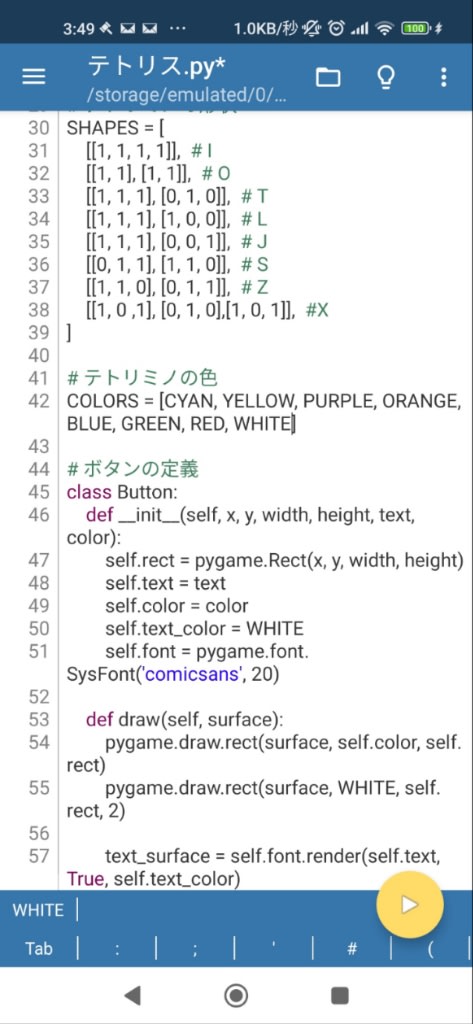Open the hamburger navigation menu
Screen dimensions: 473x1024
pos(33,77)
